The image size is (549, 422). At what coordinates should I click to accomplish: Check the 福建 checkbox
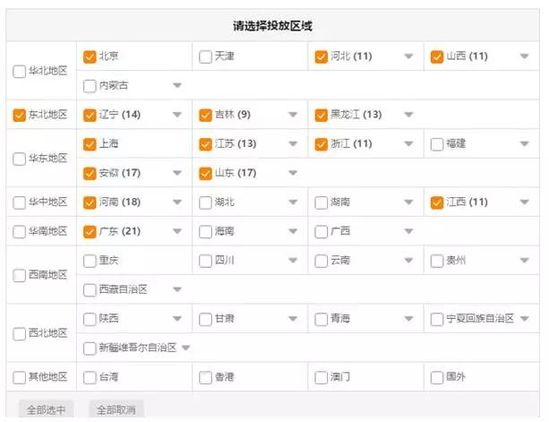[x=437, y=144]
